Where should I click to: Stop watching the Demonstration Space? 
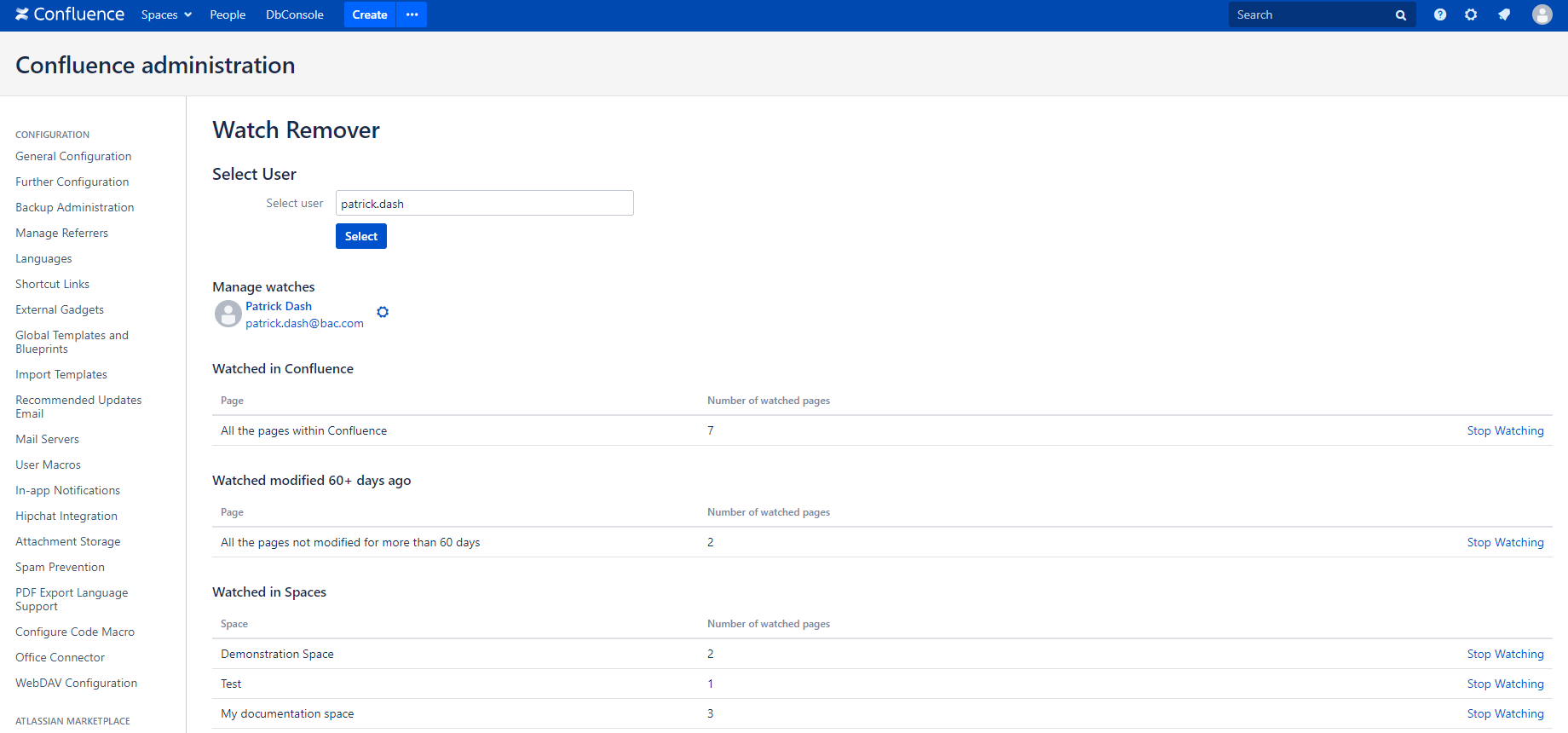[1505, 654]
